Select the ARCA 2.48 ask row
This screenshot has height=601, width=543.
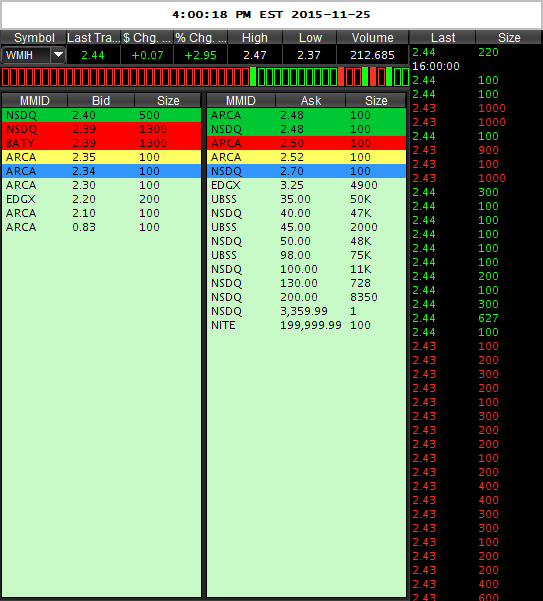click(x=307, y=115)
